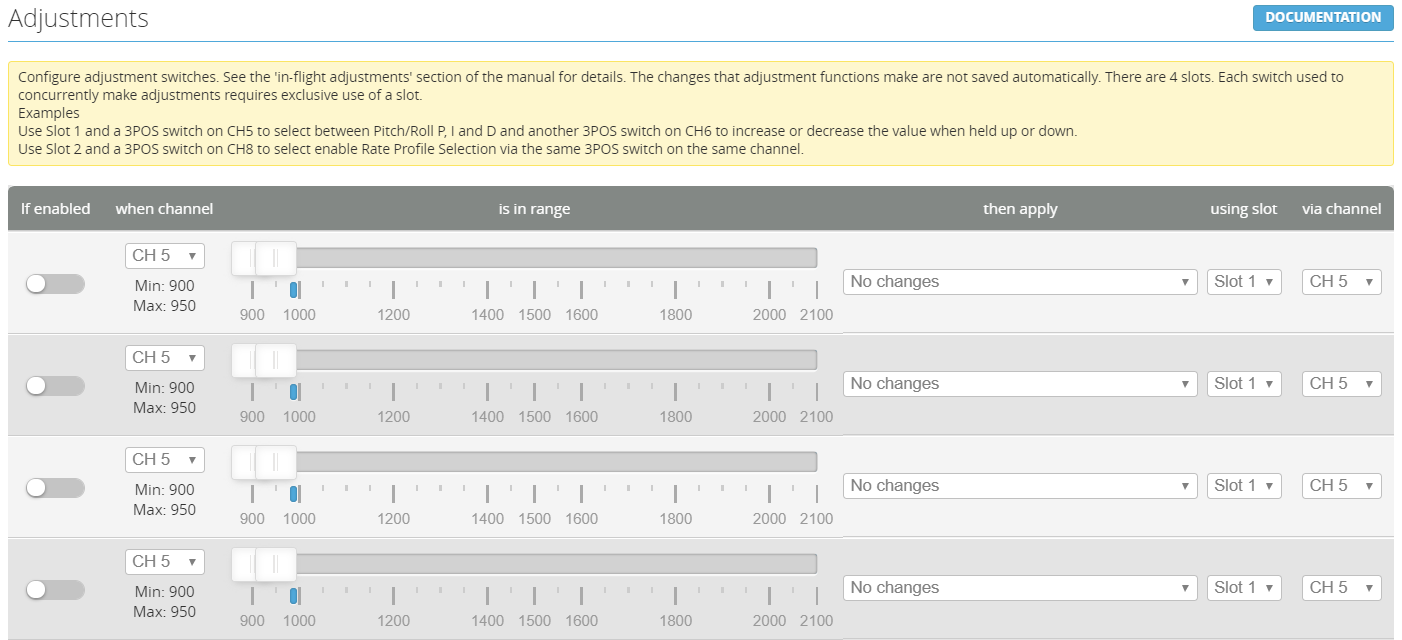Open the second row 'via channel' dropdown
Viewport: 1402px width, 640px height.
(1341, 384)
